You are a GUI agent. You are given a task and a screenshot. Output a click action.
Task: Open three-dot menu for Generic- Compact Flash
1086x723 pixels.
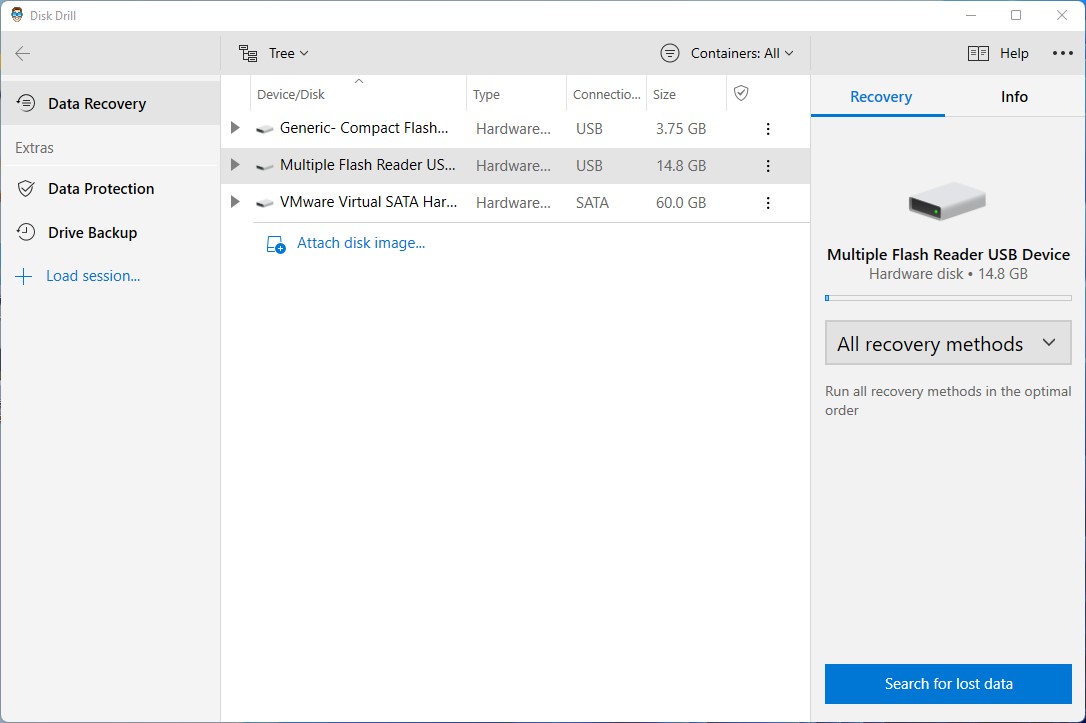pos(767,129)
